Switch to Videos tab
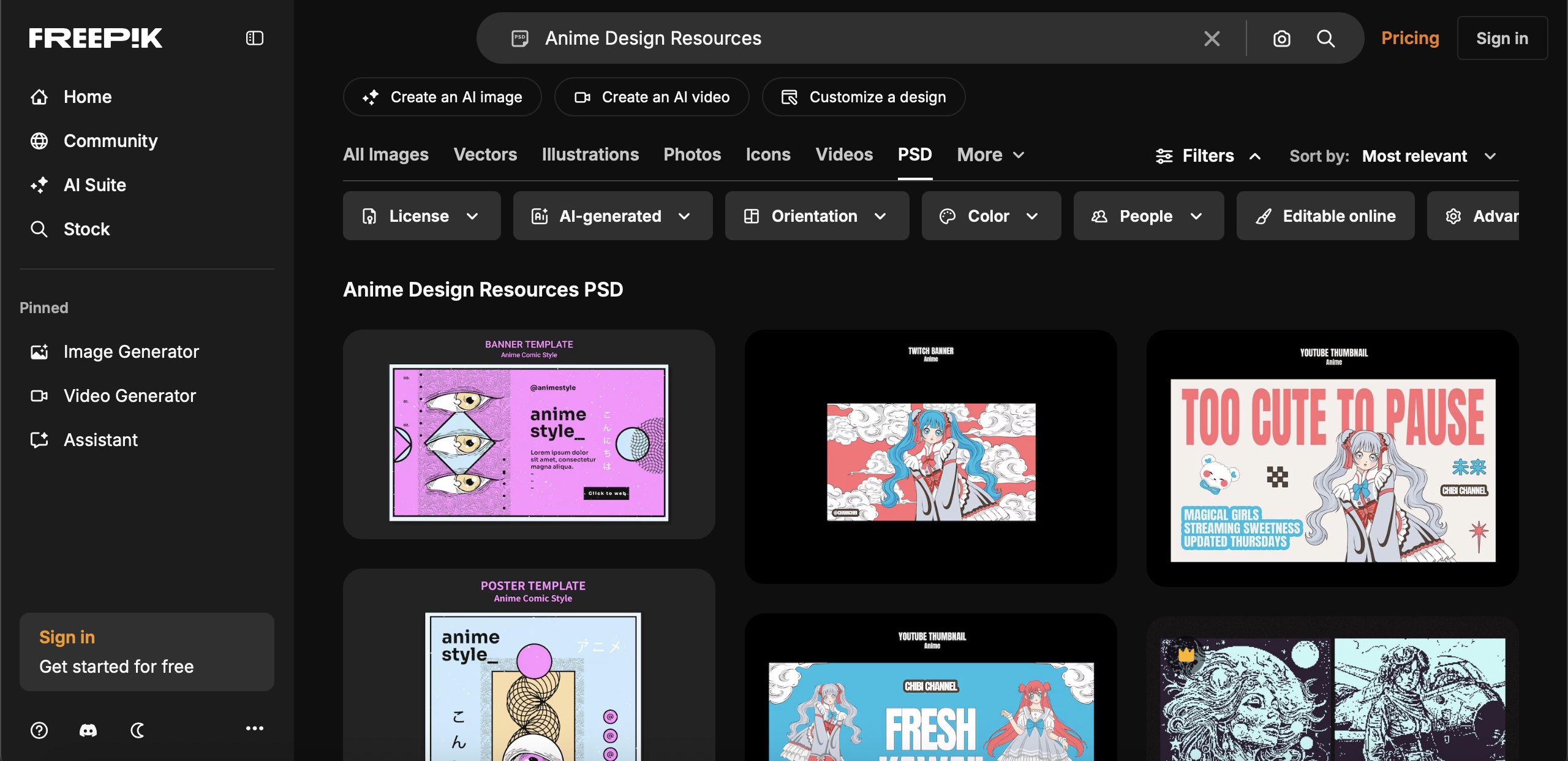The image size is (1568, 761). [x=844, y=154]
